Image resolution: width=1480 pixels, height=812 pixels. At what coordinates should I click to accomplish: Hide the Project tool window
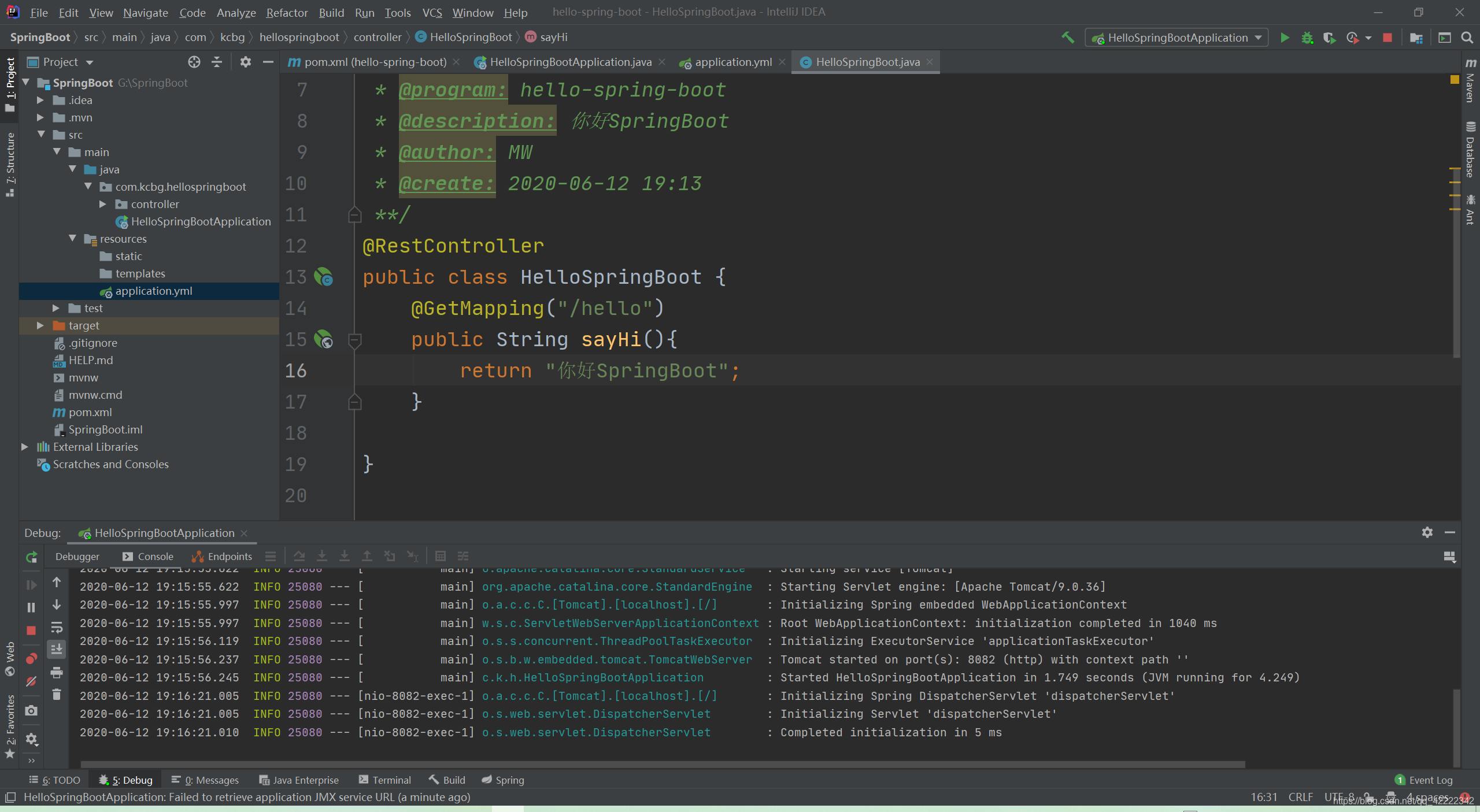268,62
